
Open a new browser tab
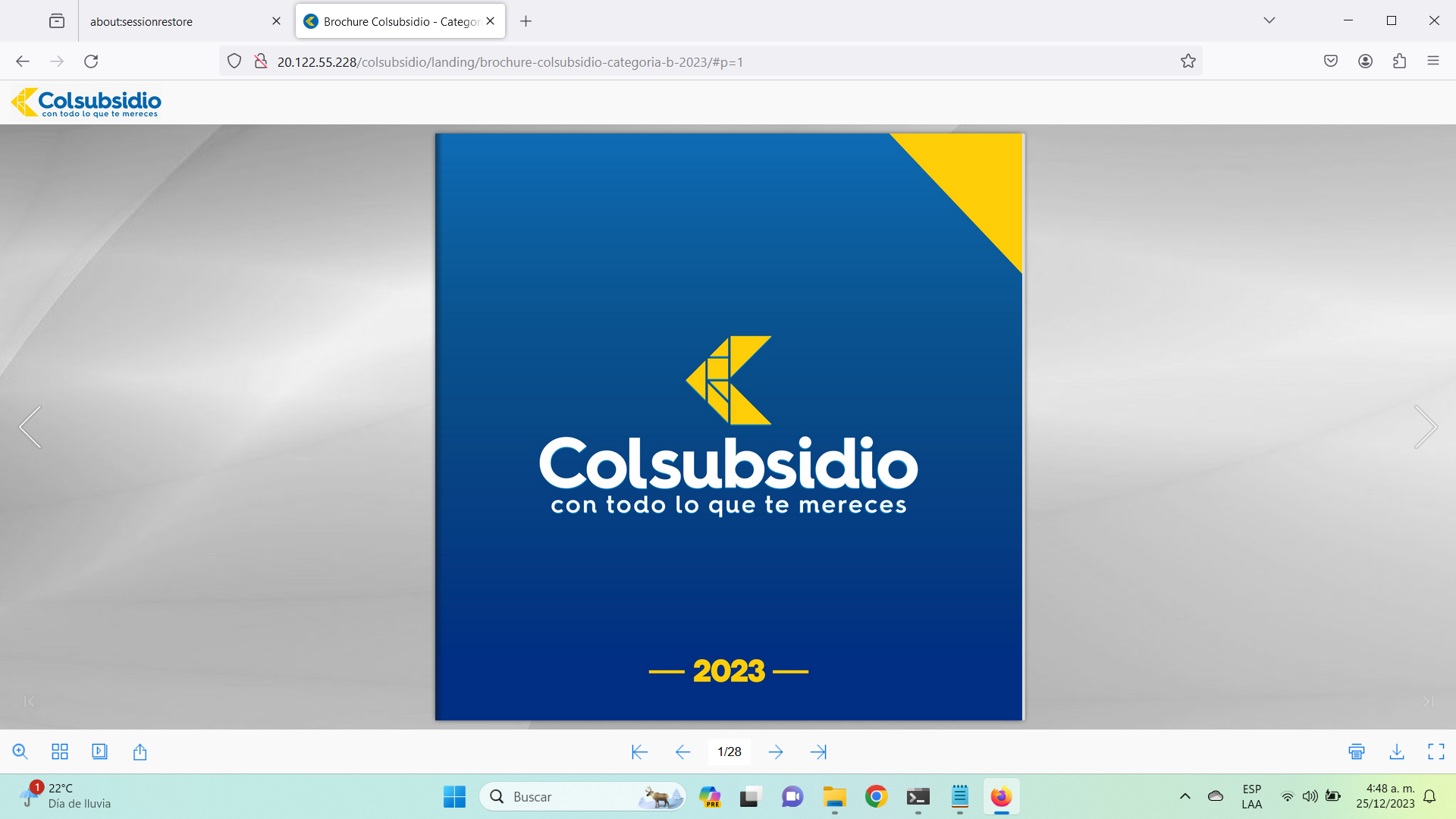pos(526,21)
